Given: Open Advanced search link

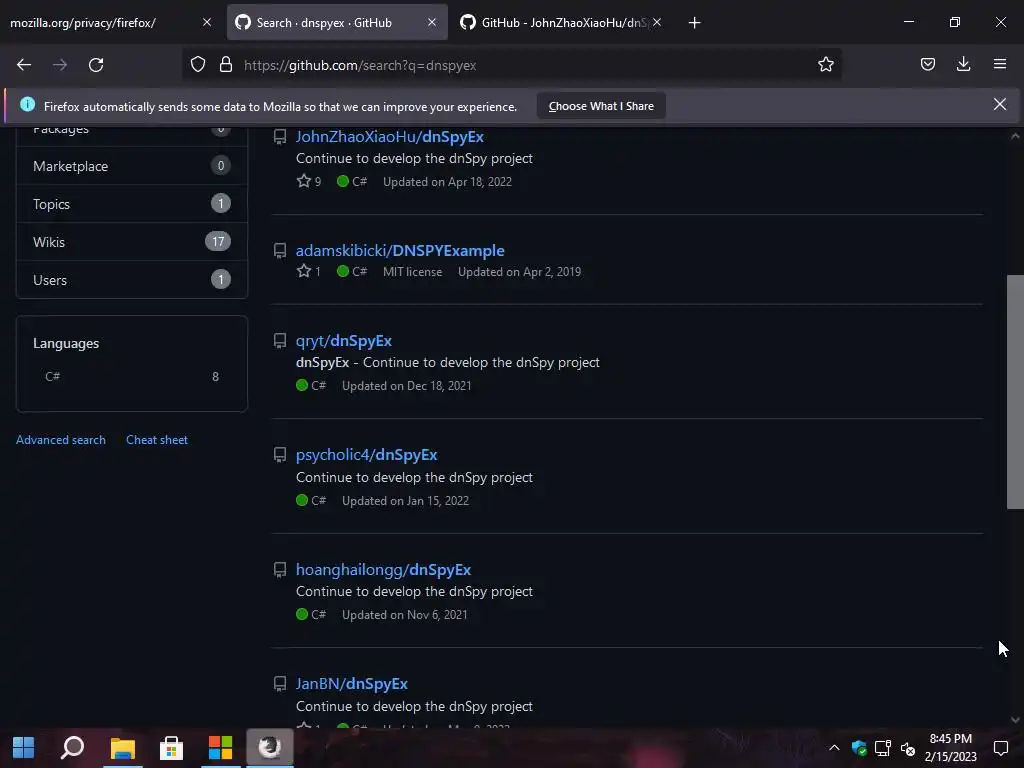Looking at the screenshot, I should pos(61,440).
